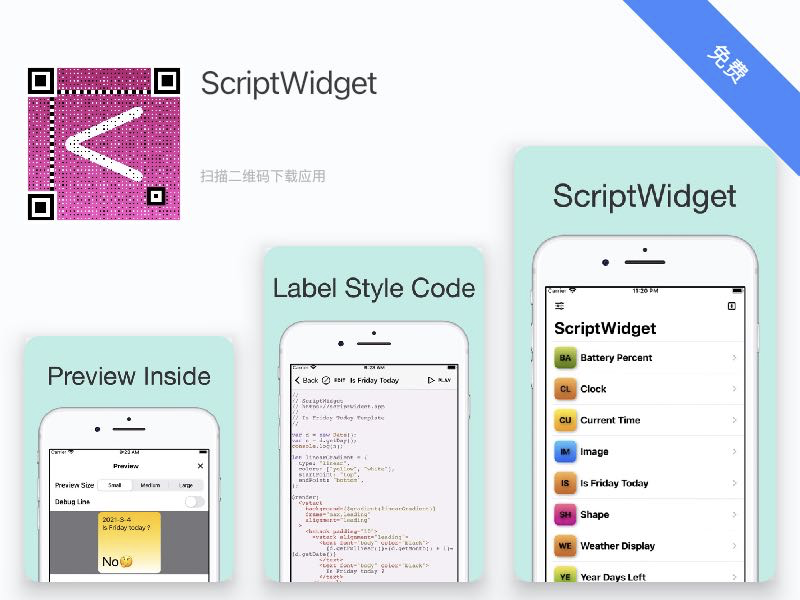Image resolution: width=800 pixels, height=600 pixels.
Task: Tap the pink Shape SH icon
Action: tap(565, 514)
